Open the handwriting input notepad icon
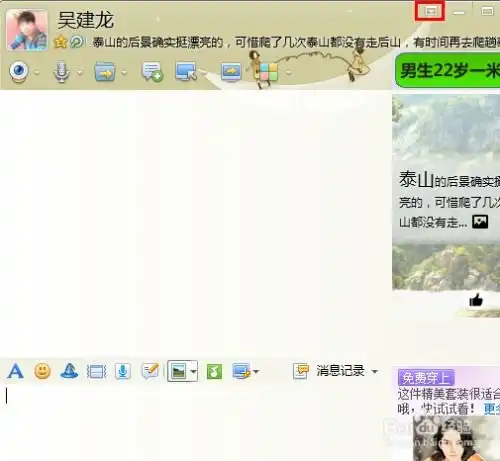This screenshot has height=461, width=500. [150, 371]
